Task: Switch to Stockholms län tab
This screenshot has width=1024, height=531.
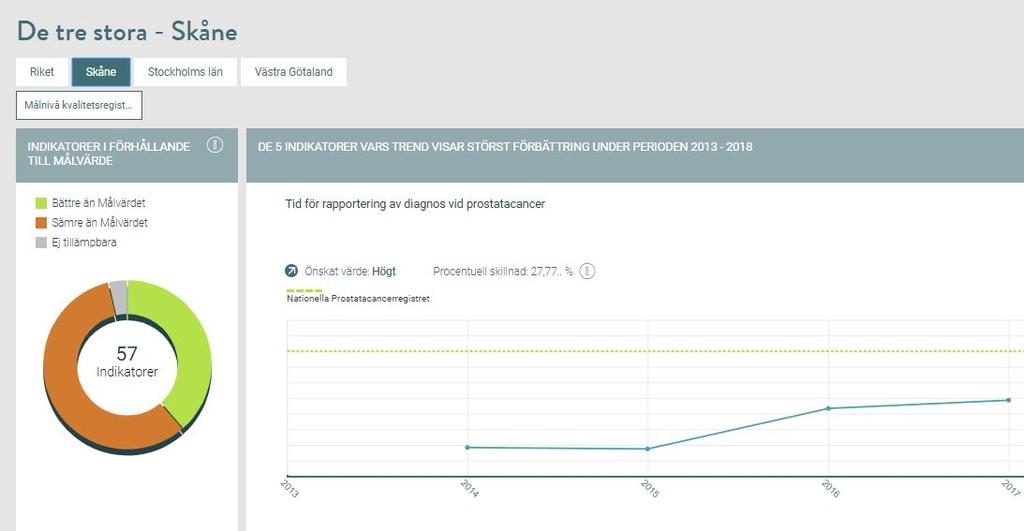Action: pos(185,72)
